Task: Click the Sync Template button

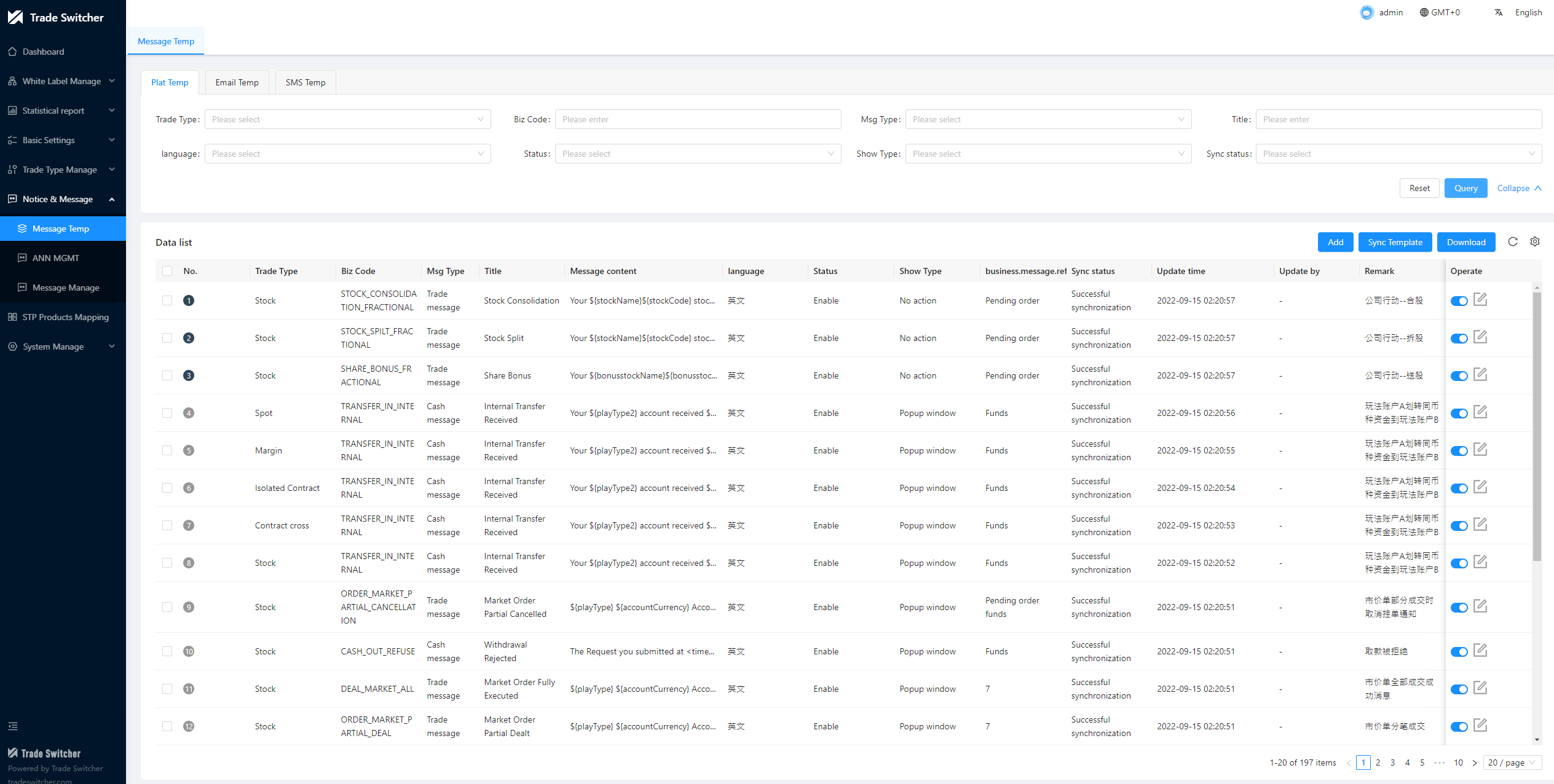Action: tap(1395, 242)
